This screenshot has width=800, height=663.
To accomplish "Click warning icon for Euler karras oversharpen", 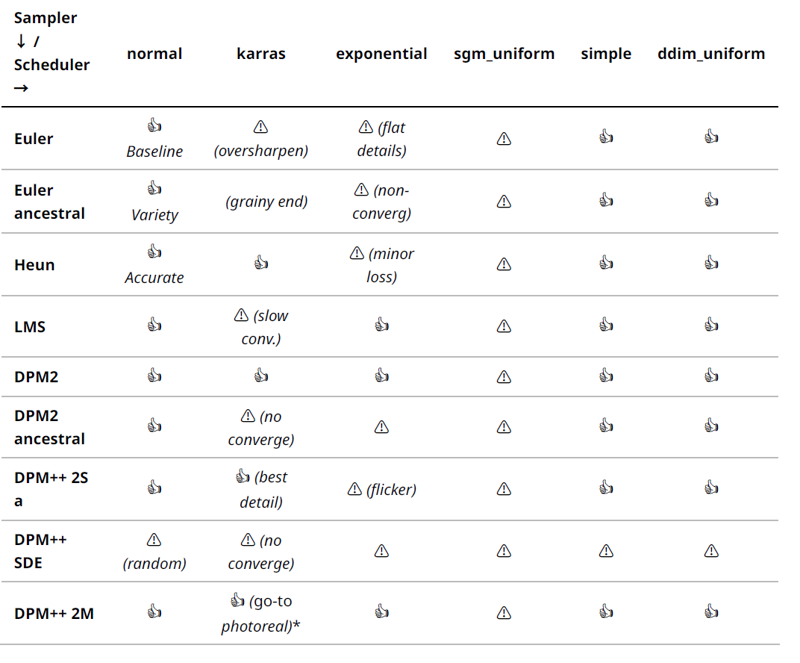I will 261,127.
